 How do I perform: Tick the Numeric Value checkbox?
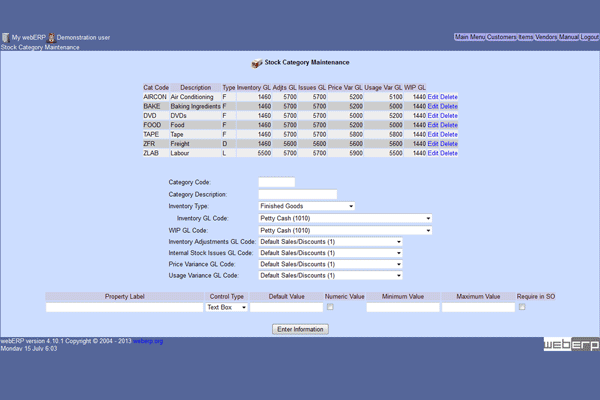coord(331,308)
